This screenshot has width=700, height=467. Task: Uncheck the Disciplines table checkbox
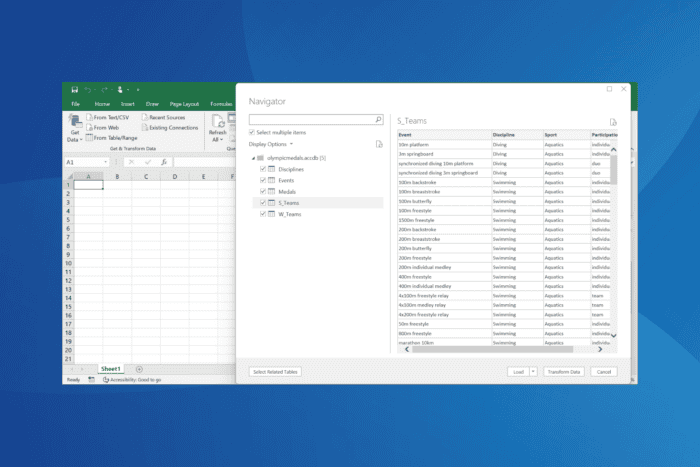pos(263,169)
